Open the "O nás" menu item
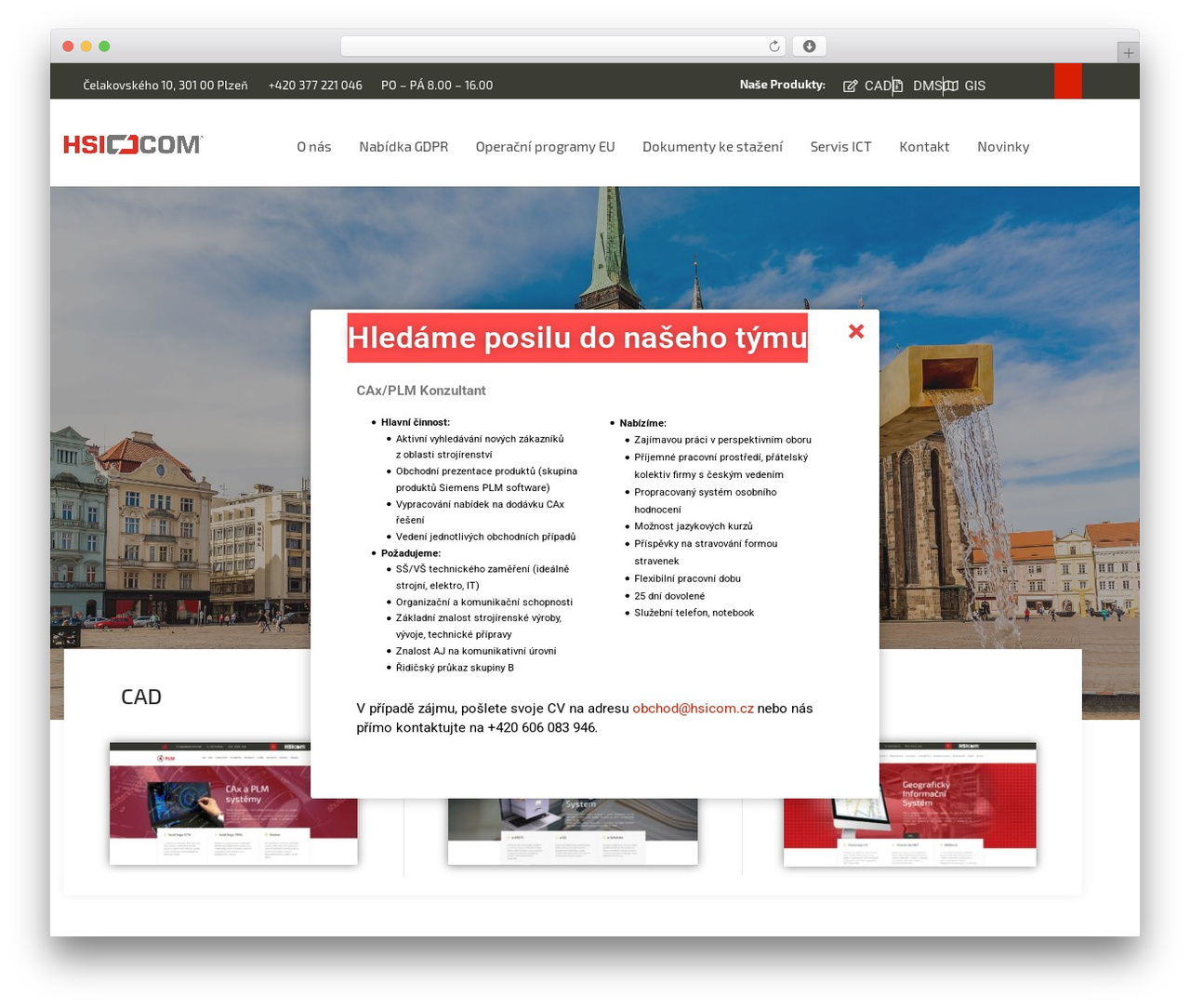 [x=314, y=147]
